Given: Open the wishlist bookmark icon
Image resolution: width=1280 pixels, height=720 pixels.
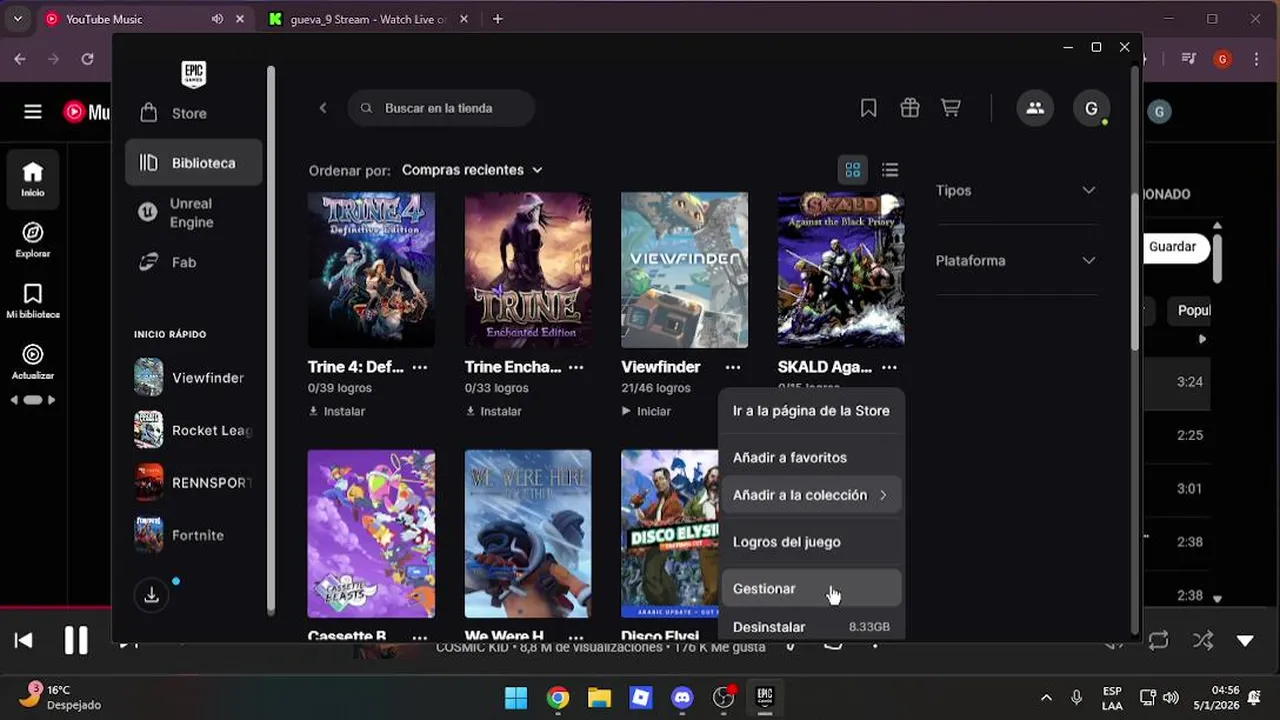Looking at the screenshot, I should (x=868, y=108).
